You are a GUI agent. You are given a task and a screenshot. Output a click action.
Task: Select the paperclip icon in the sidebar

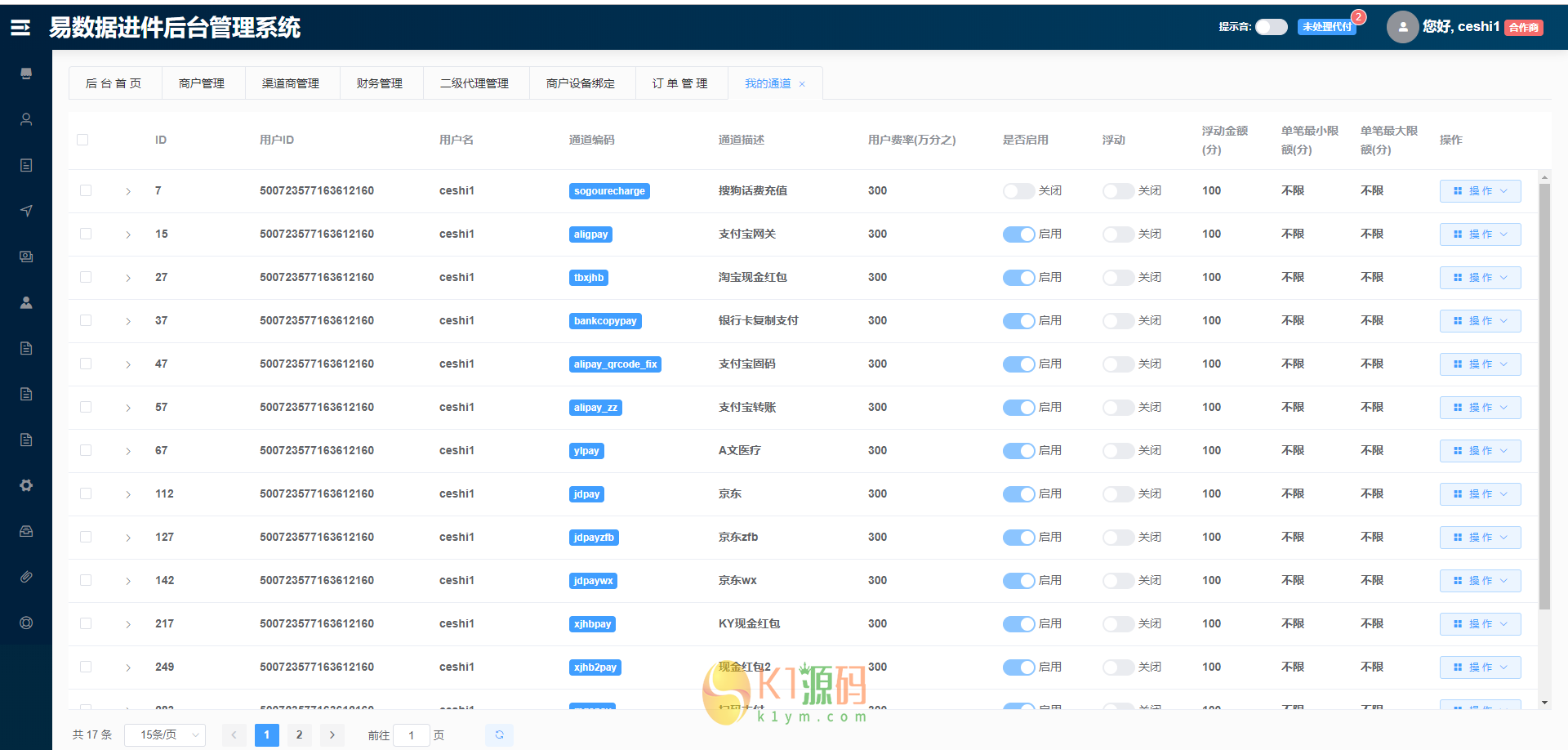point(26,577)
